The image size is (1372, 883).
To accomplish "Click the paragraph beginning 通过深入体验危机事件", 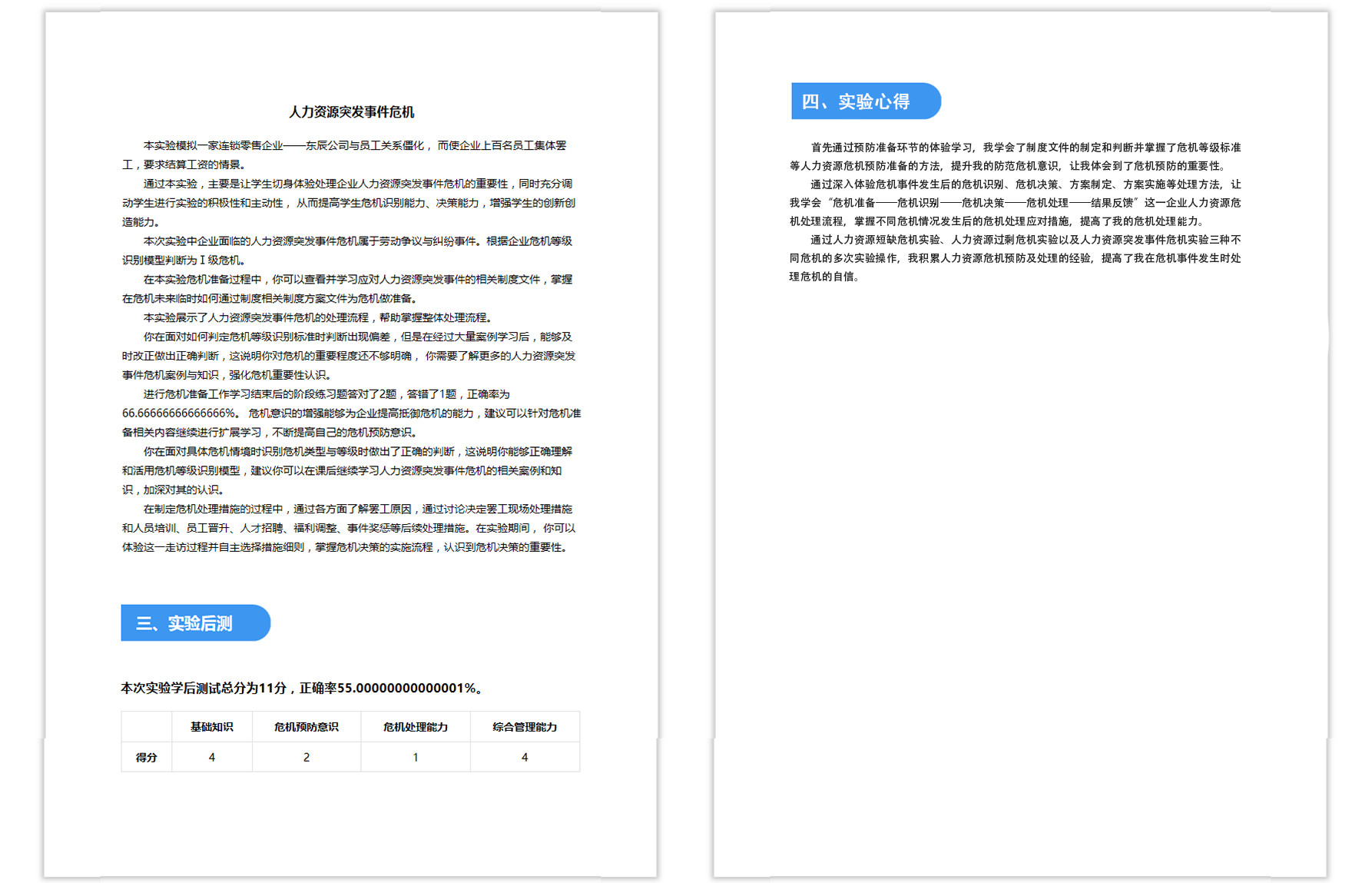I will [1014, 203].
